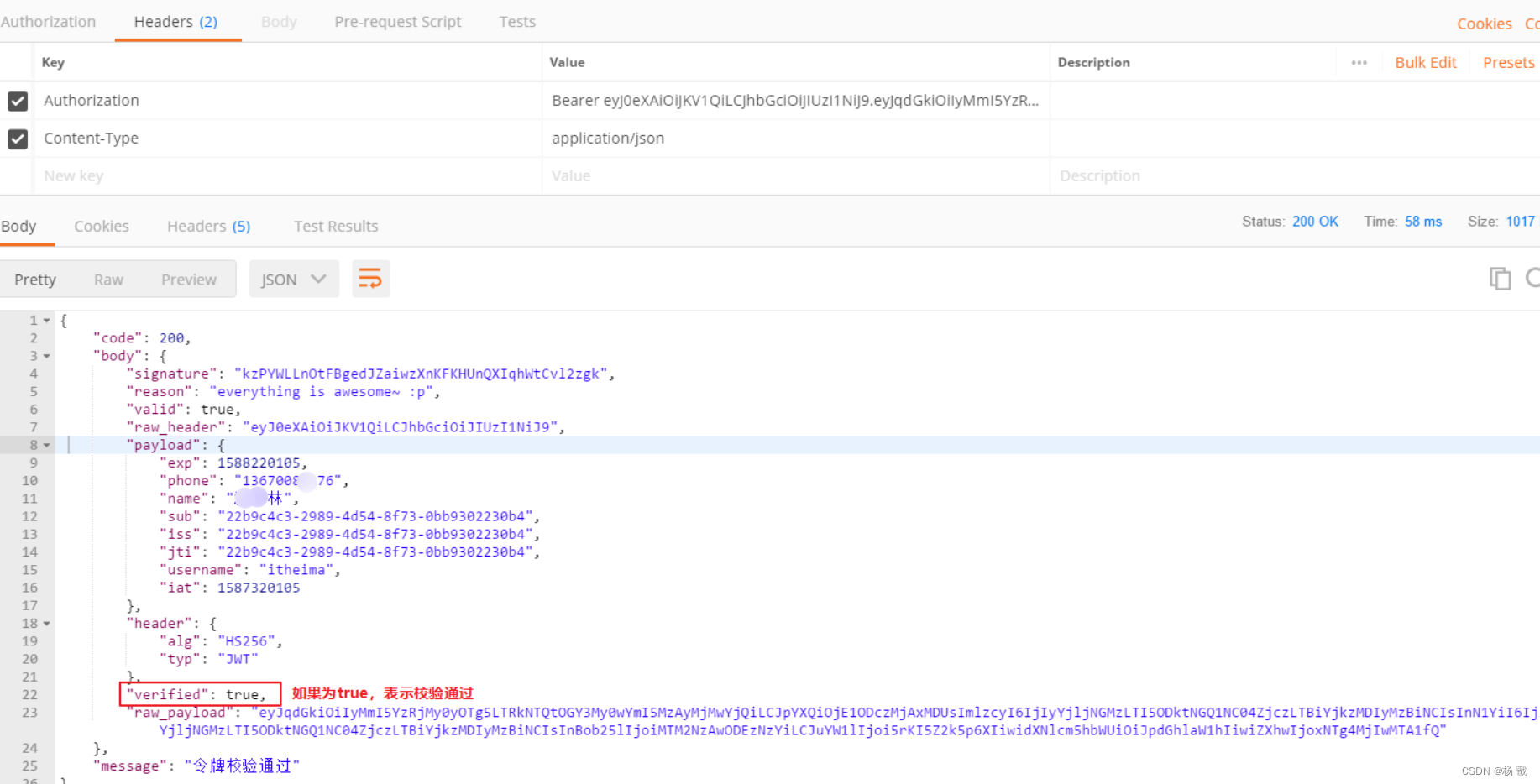
Task: Open the request Tests tab
Action: click(517, 22)
